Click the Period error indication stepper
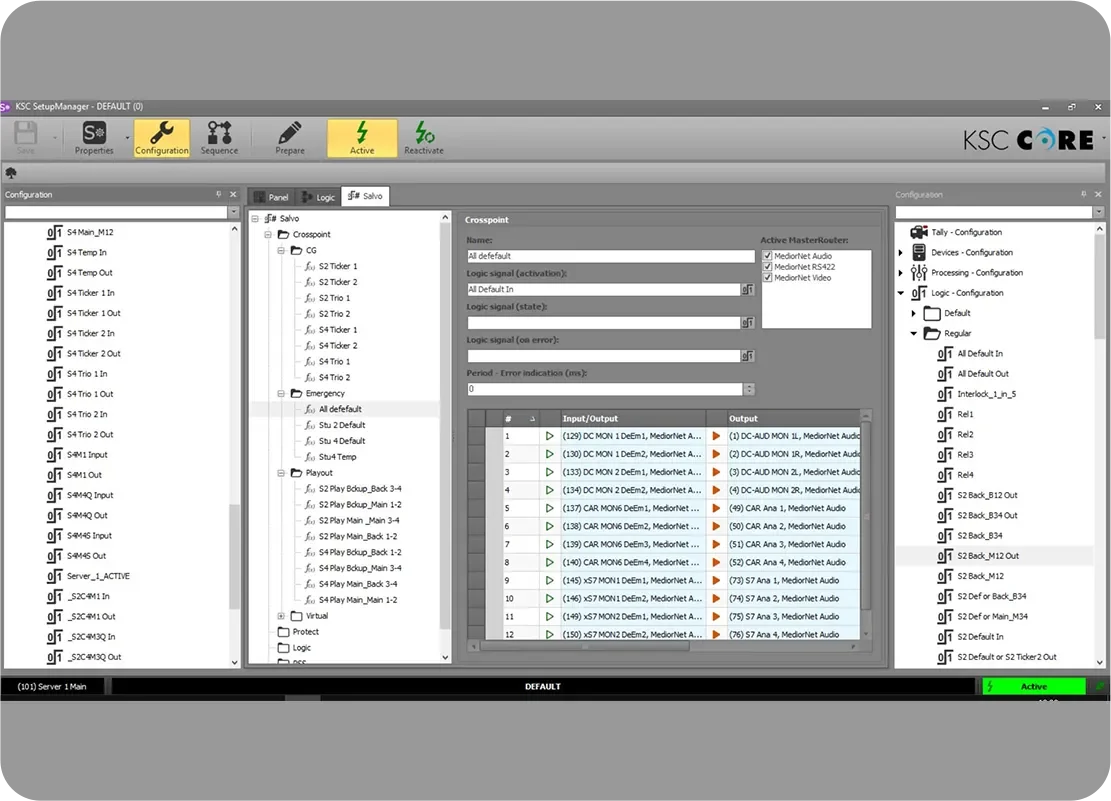 (x=749, y=389)
